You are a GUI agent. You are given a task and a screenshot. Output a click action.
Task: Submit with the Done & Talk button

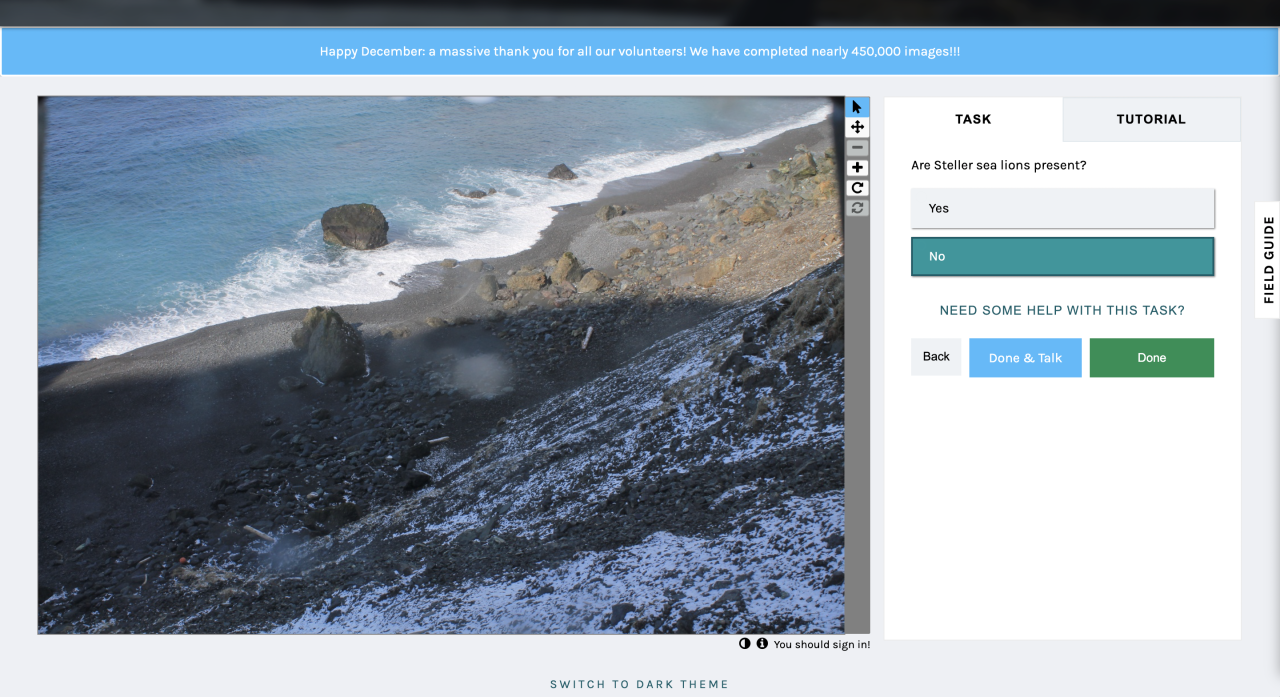pos(1025,358)
